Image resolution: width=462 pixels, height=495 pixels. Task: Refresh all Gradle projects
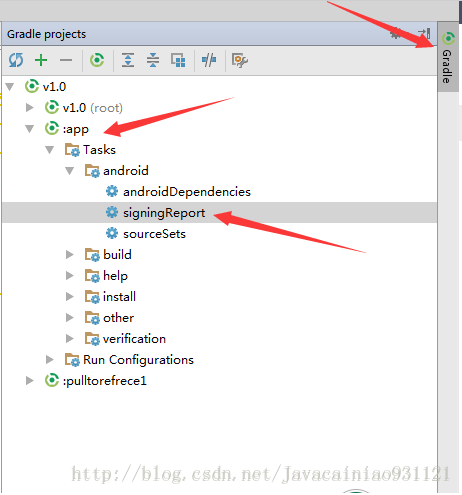pyautogui.click(x=16, y=60)
